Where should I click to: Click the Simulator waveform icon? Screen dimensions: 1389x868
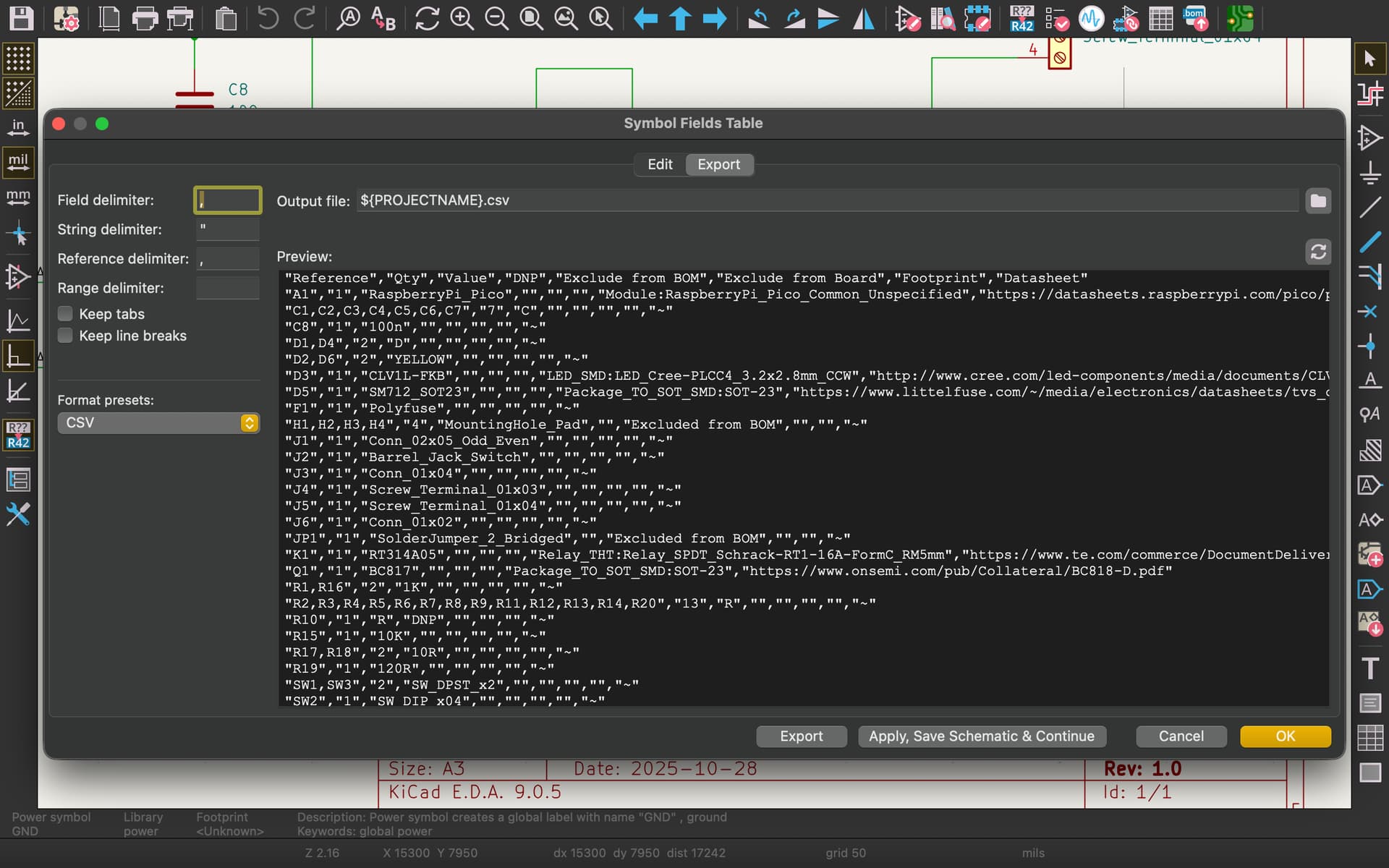coord(1090,18)
